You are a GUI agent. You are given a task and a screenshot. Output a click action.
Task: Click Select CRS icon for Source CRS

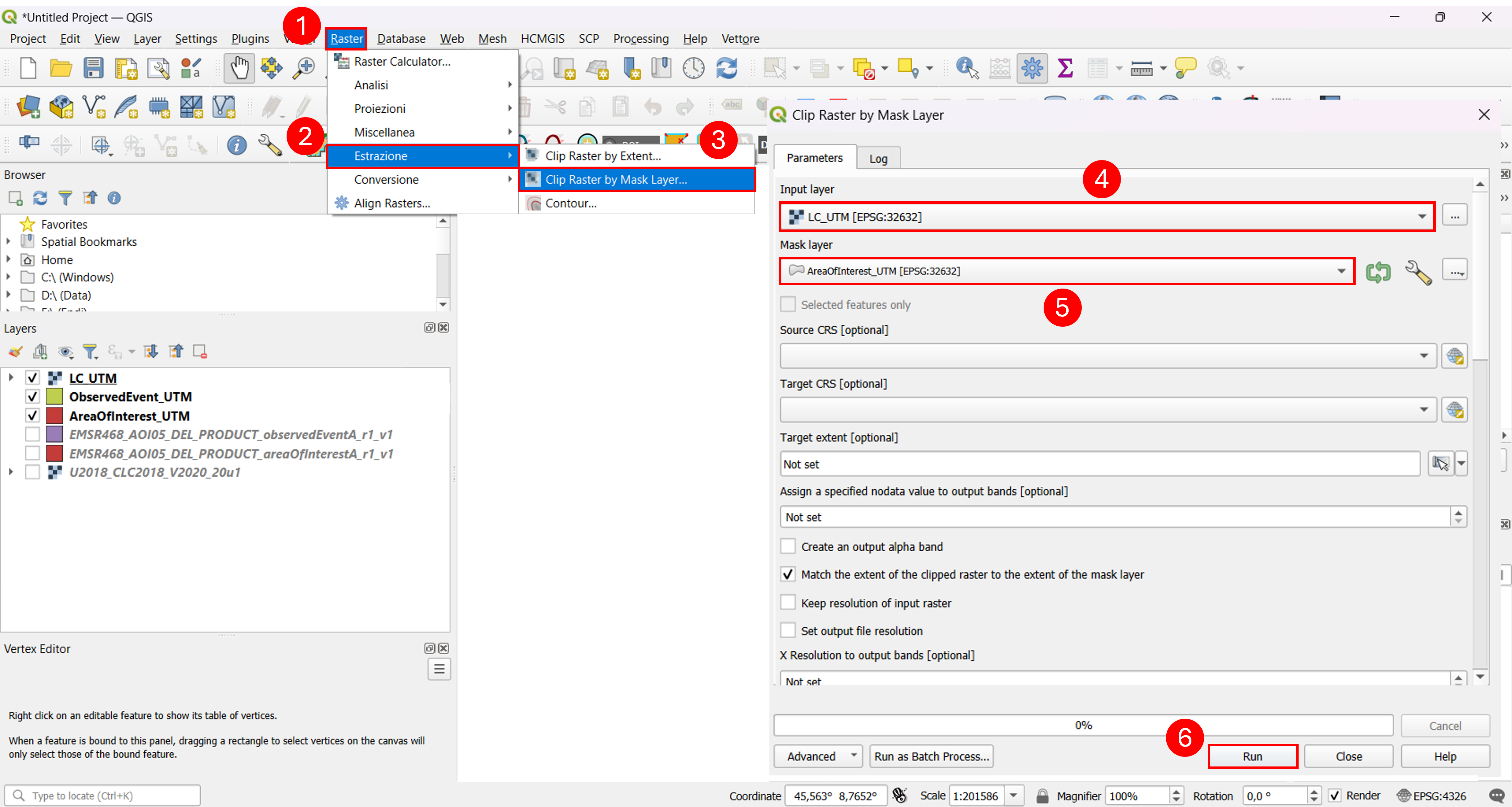[x=1455, y=356]
